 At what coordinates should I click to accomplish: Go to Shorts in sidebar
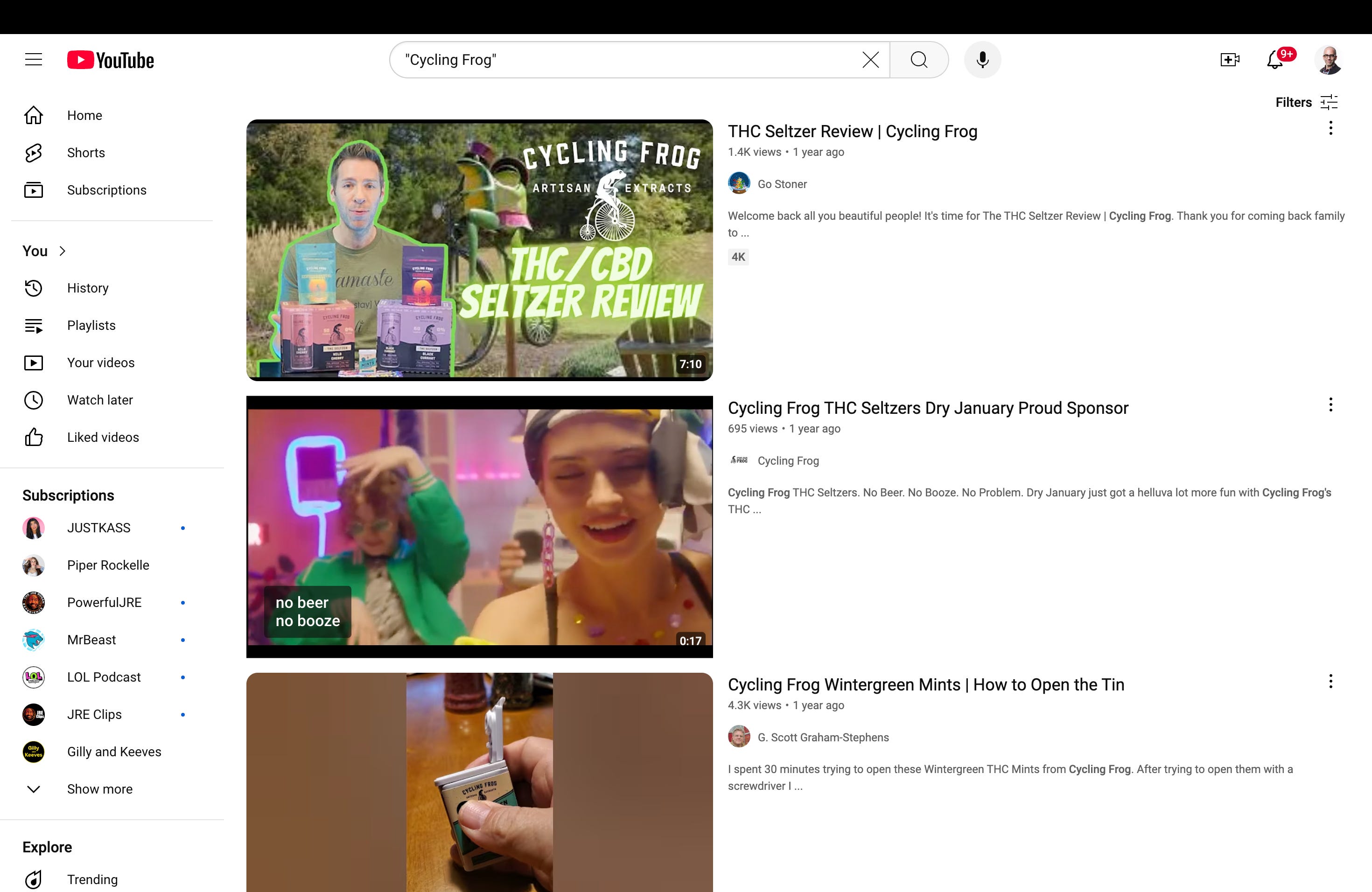[85, 152]
